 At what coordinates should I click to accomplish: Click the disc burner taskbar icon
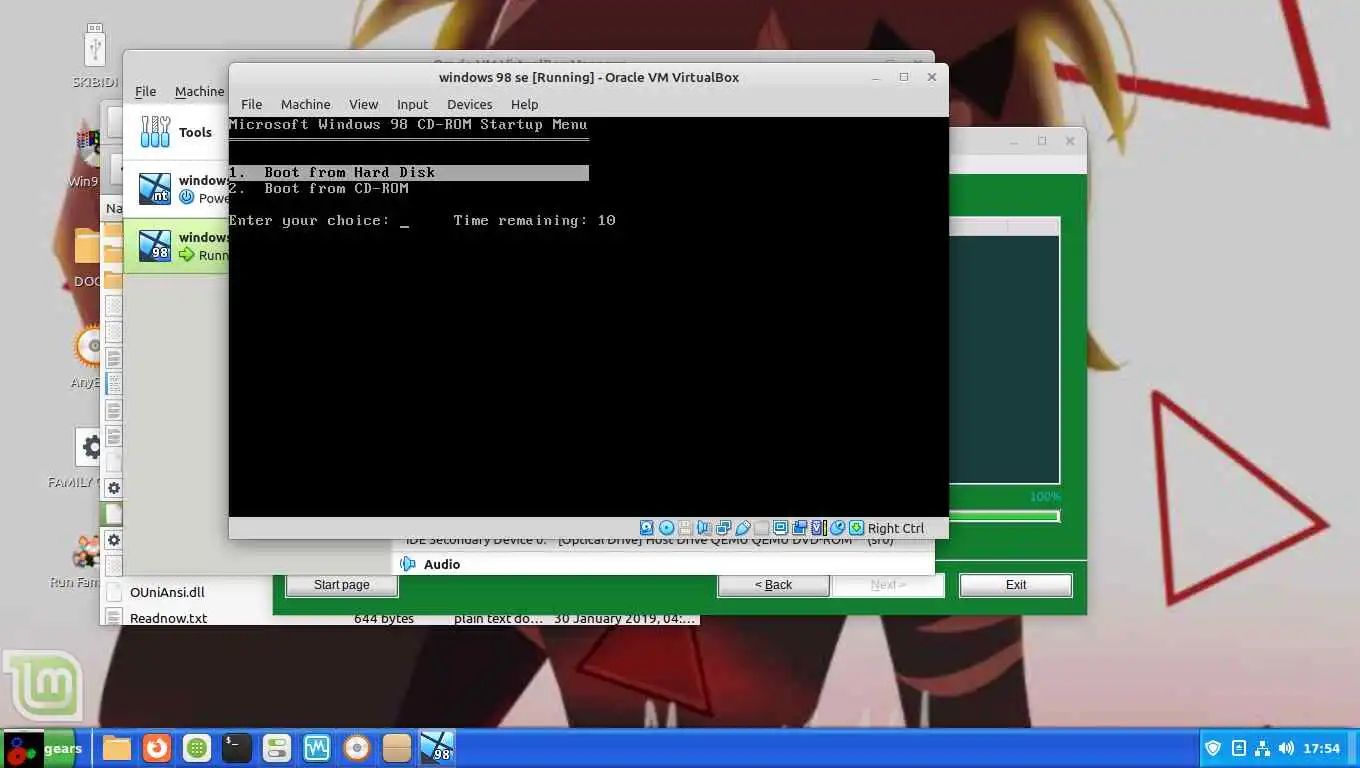(357, 748)
